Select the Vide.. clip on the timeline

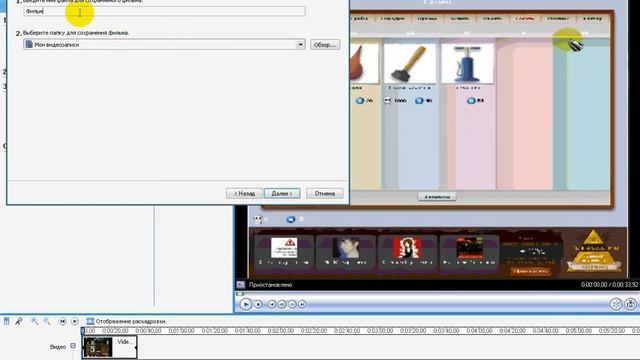(109, 347)
